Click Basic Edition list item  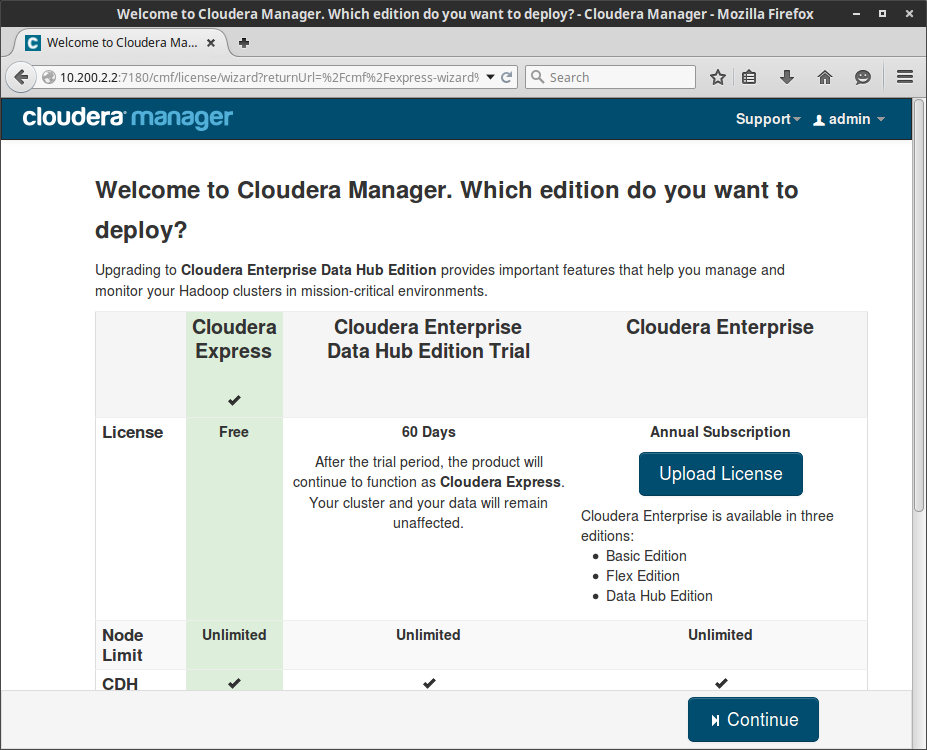point(646,556)
